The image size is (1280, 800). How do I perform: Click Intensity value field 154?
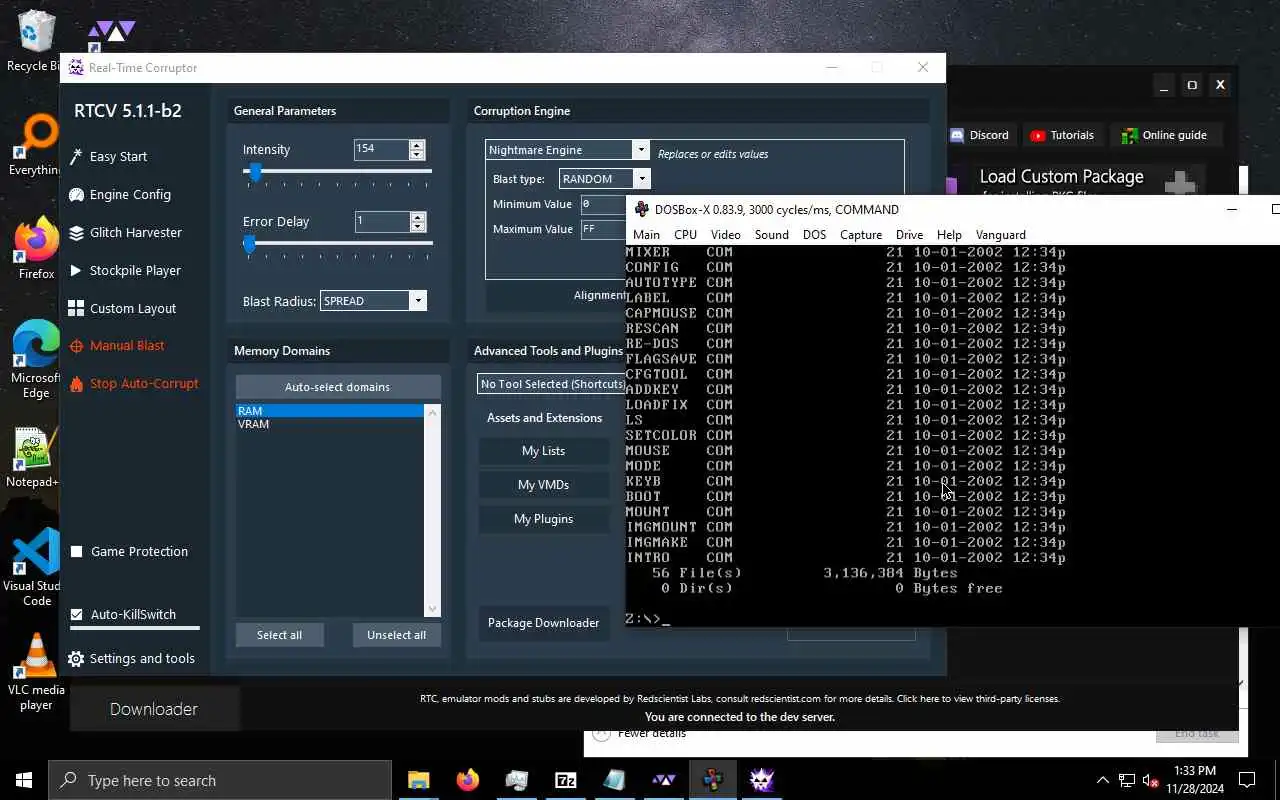[381, 149]
